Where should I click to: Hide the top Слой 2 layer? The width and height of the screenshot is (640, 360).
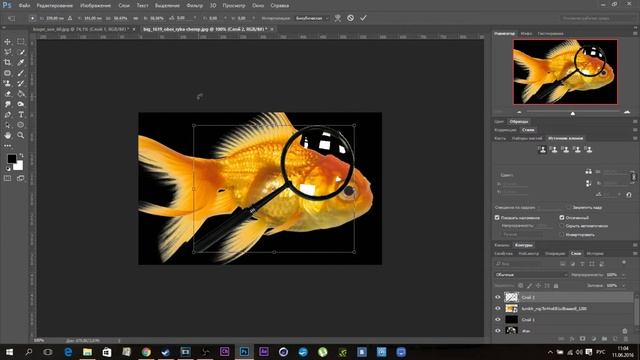coord(498,297)
